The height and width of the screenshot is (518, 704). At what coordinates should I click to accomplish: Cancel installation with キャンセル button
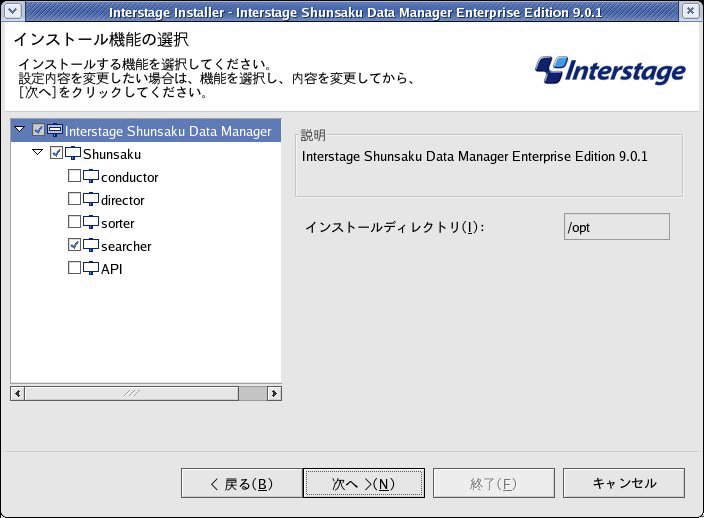624,483
